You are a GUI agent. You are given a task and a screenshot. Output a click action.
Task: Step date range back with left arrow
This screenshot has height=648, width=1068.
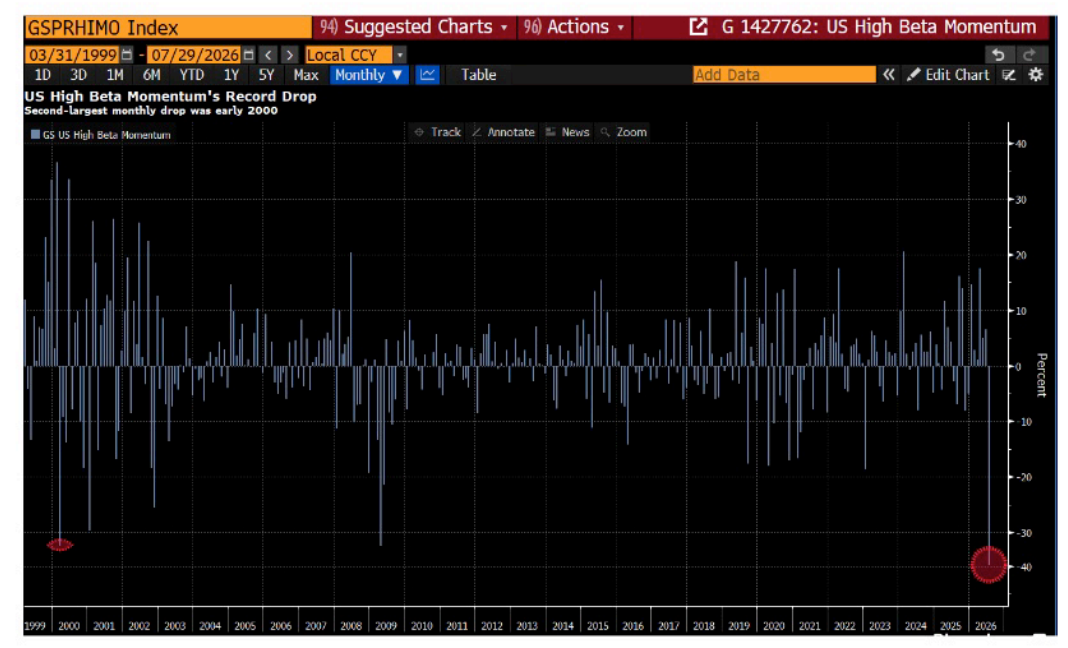tap(268, 55)
